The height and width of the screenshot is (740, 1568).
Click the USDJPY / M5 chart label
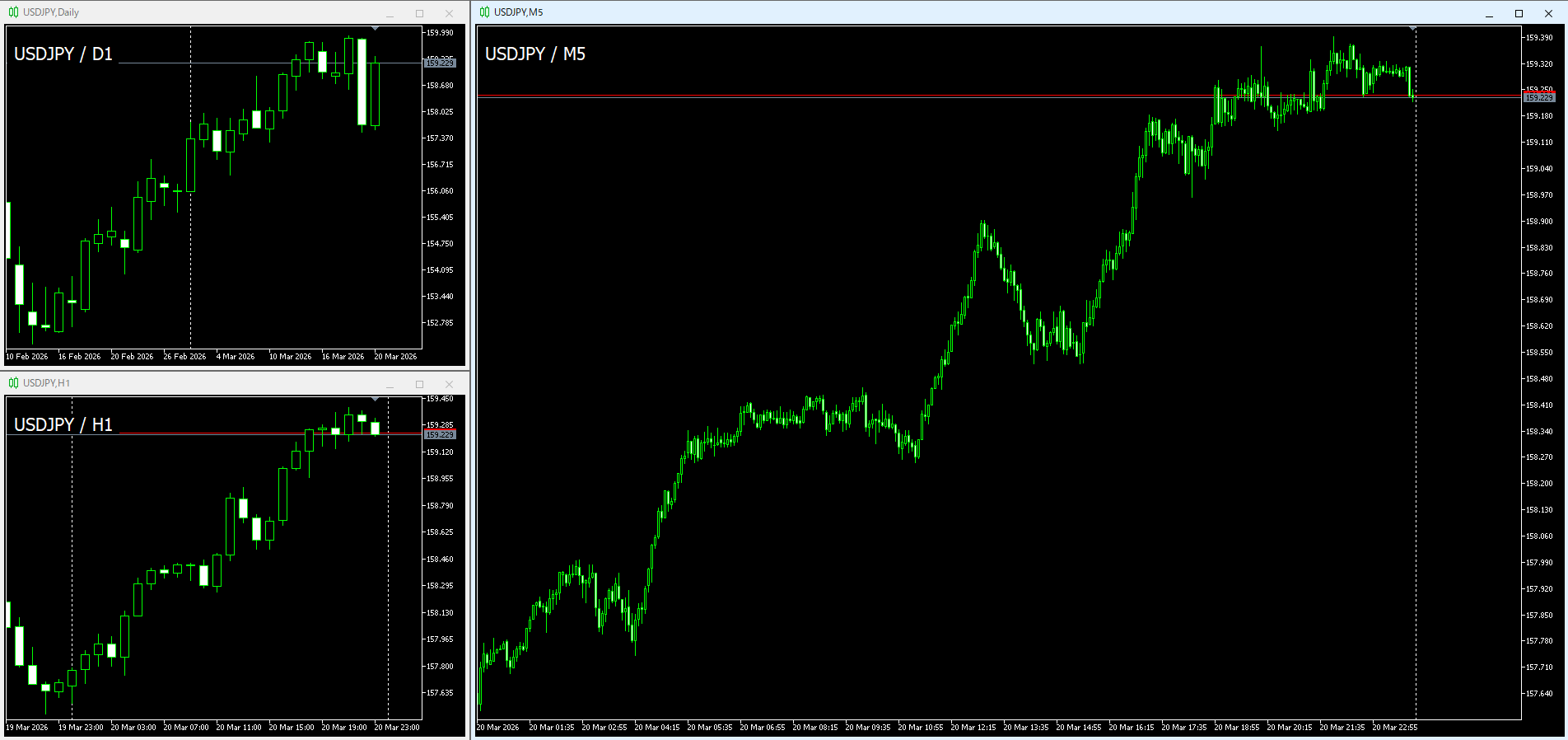click(x=535, y=54)
